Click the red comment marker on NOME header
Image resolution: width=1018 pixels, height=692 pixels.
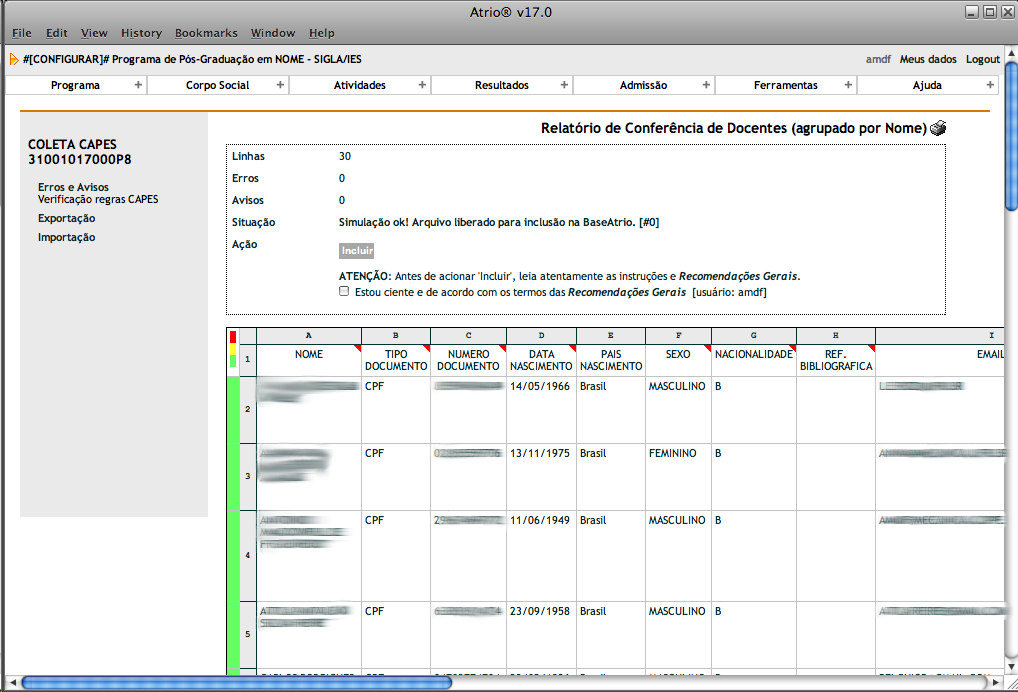tap(357, 348)
